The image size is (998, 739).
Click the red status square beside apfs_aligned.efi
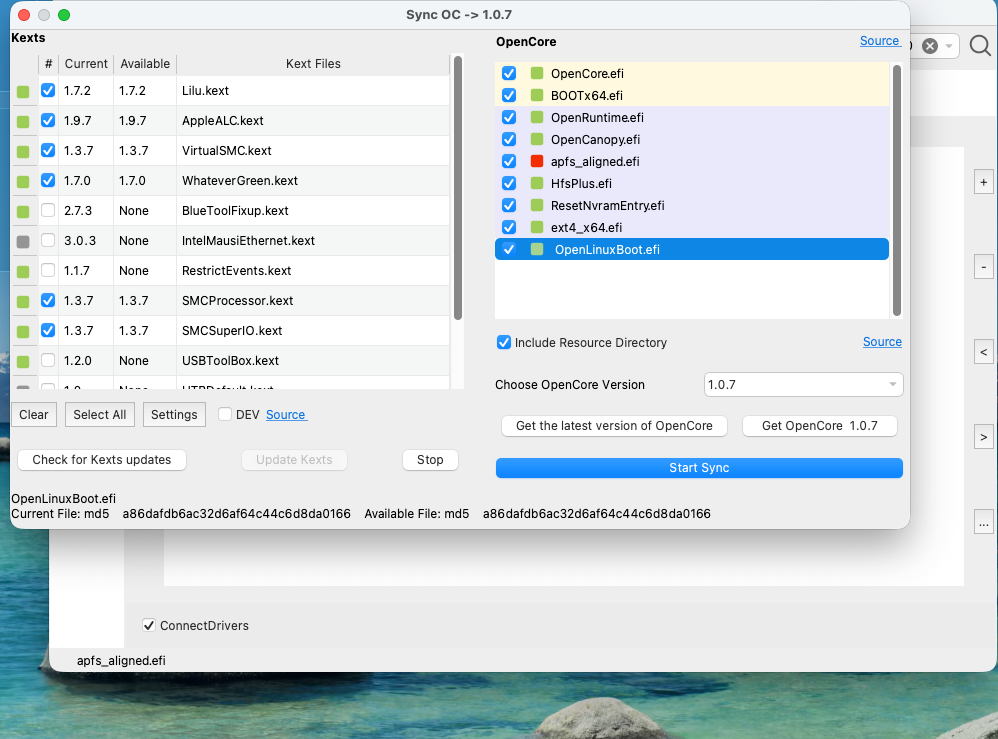point(537,161)
